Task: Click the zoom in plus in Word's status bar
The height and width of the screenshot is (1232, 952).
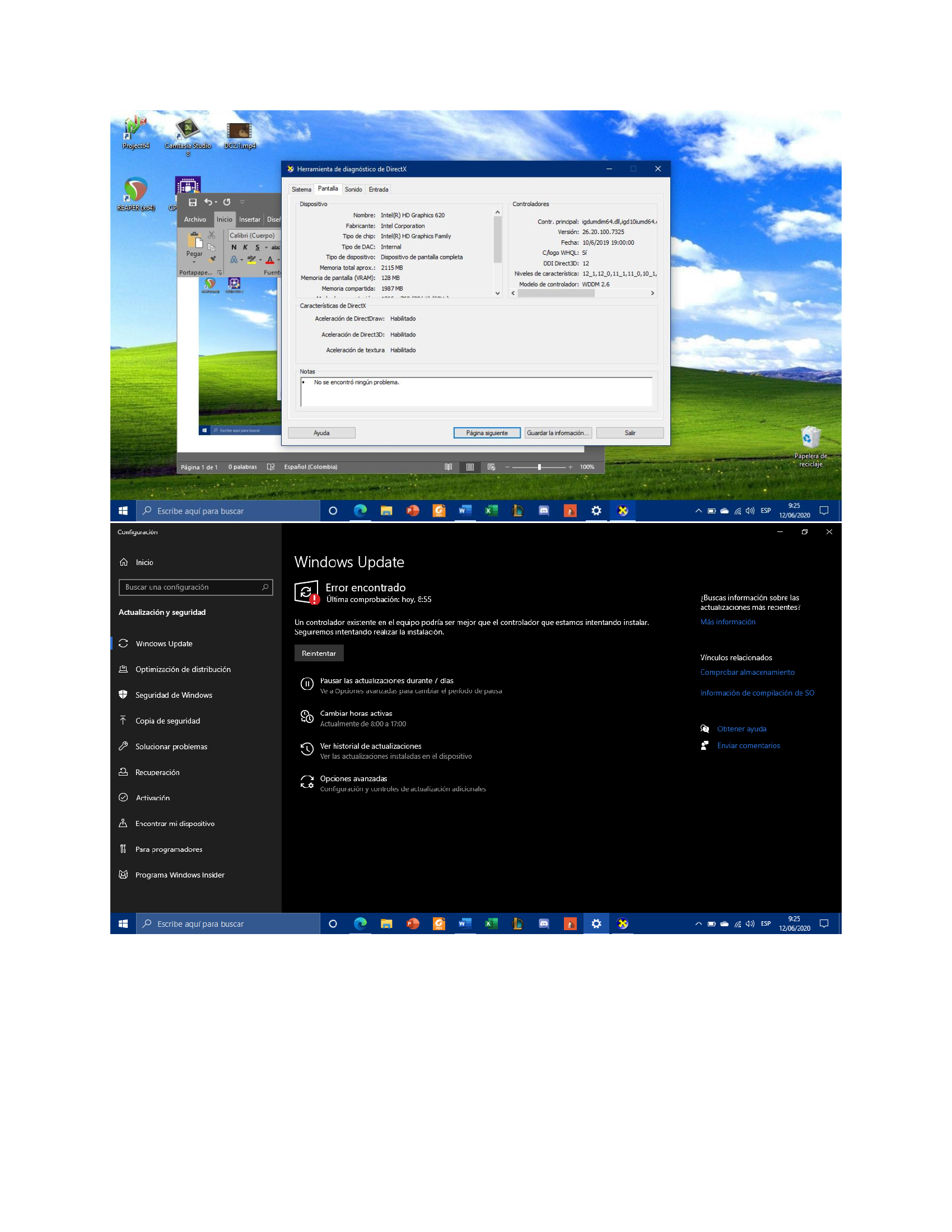Action: click(x=571, y=467)
